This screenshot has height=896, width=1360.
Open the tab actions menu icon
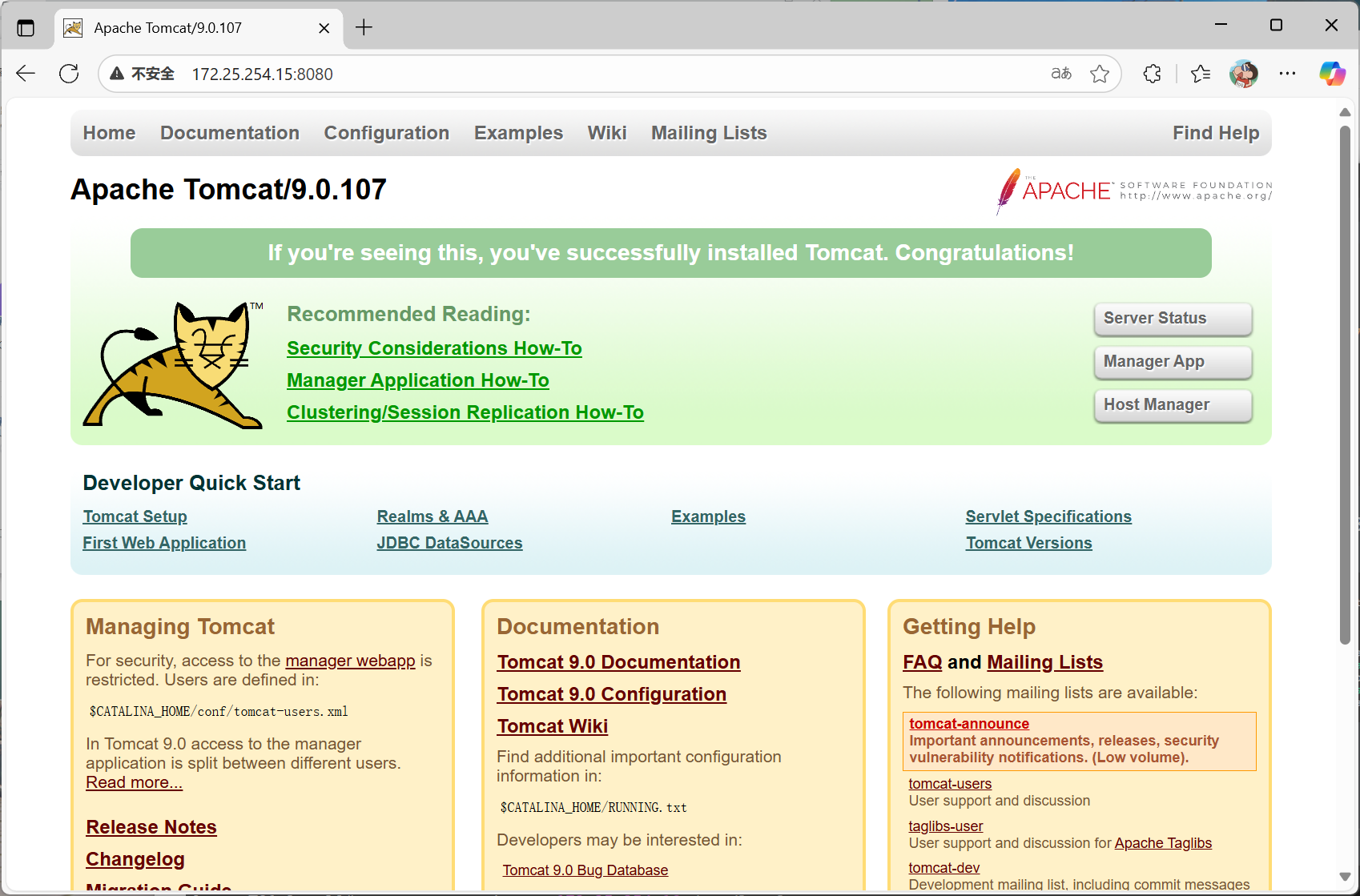pos(26,28)
